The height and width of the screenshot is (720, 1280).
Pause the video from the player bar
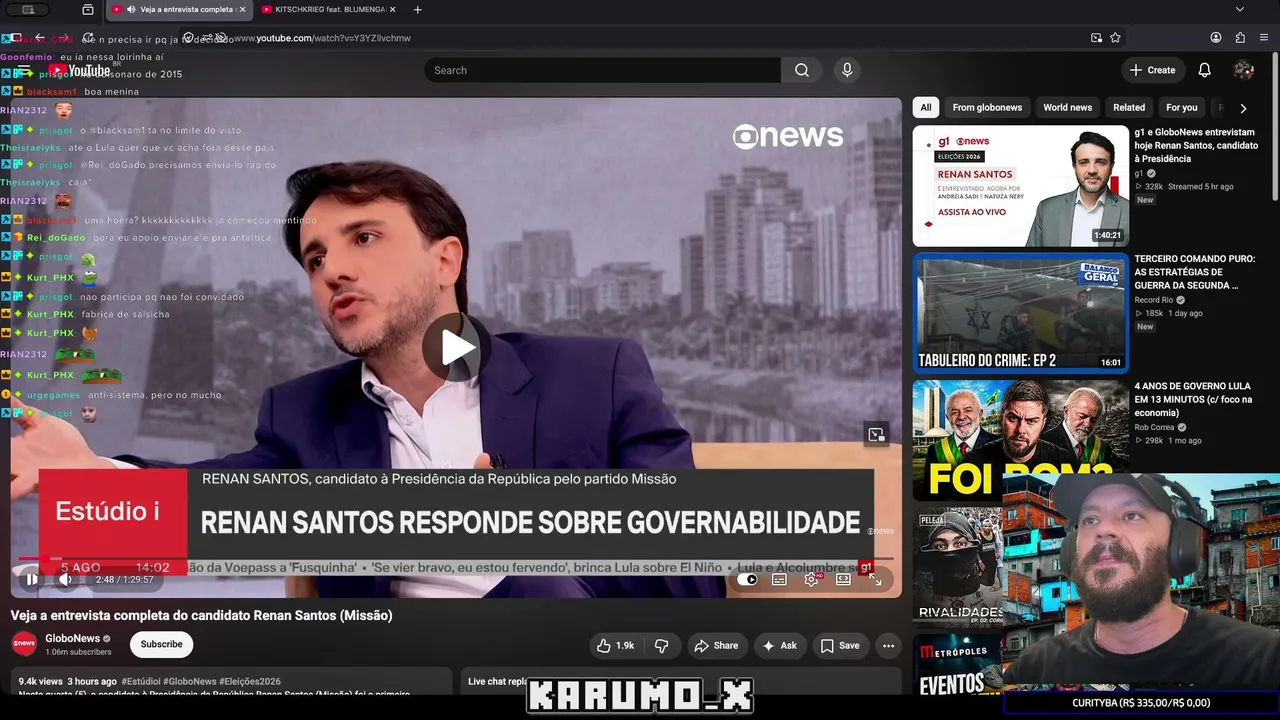click(x=32, y=579)
